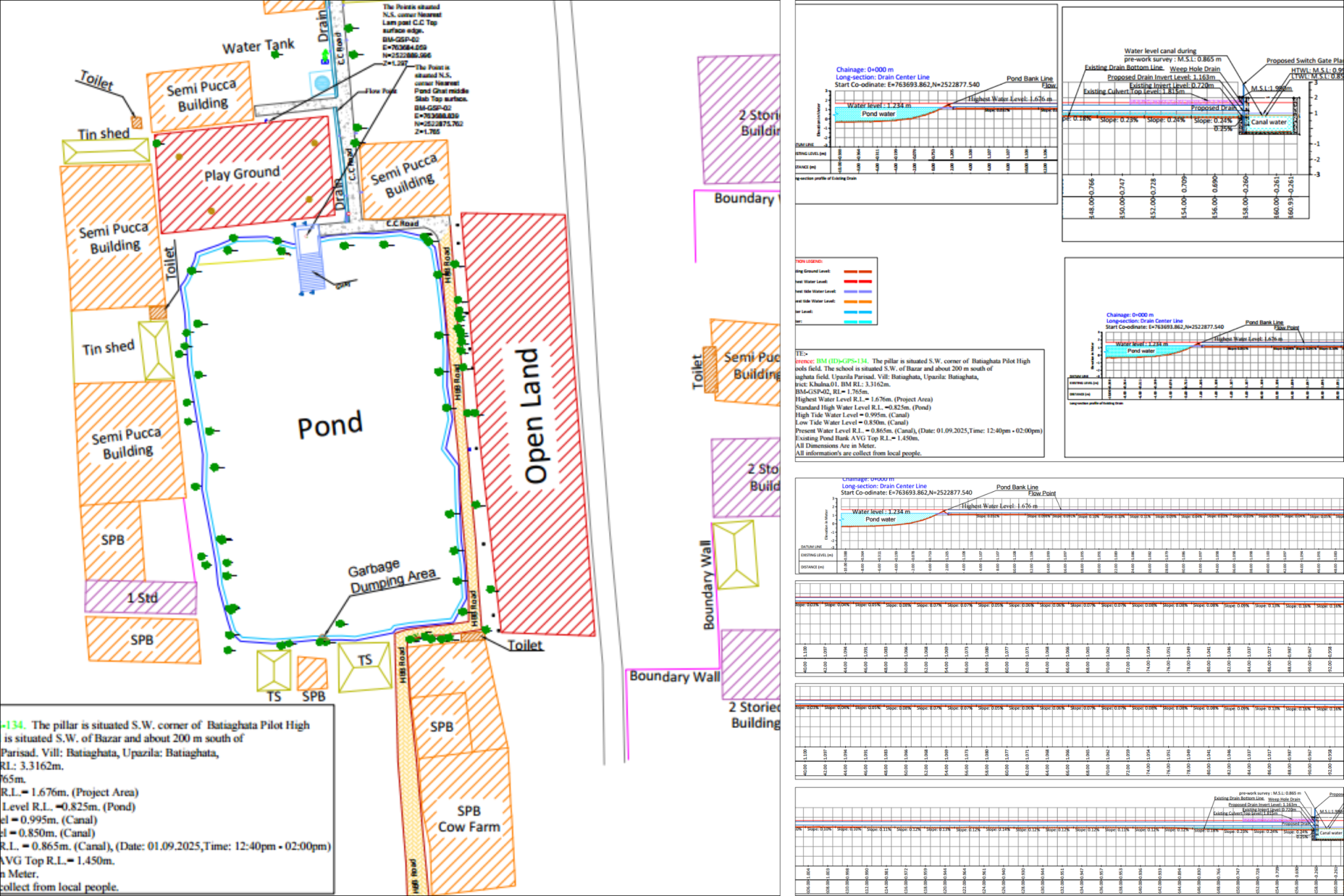Select the SPB Cow Farm building label
The image size is (1344, 896).
tap(469, 819)
